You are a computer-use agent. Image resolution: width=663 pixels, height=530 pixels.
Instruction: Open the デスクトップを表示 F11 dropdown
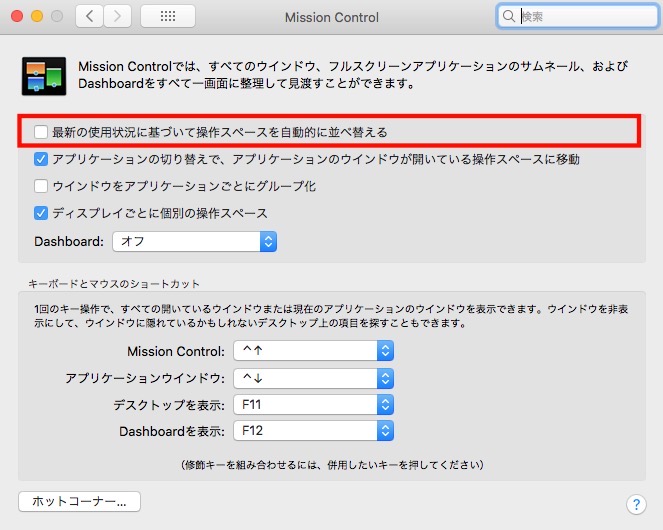tap(313, 405)
